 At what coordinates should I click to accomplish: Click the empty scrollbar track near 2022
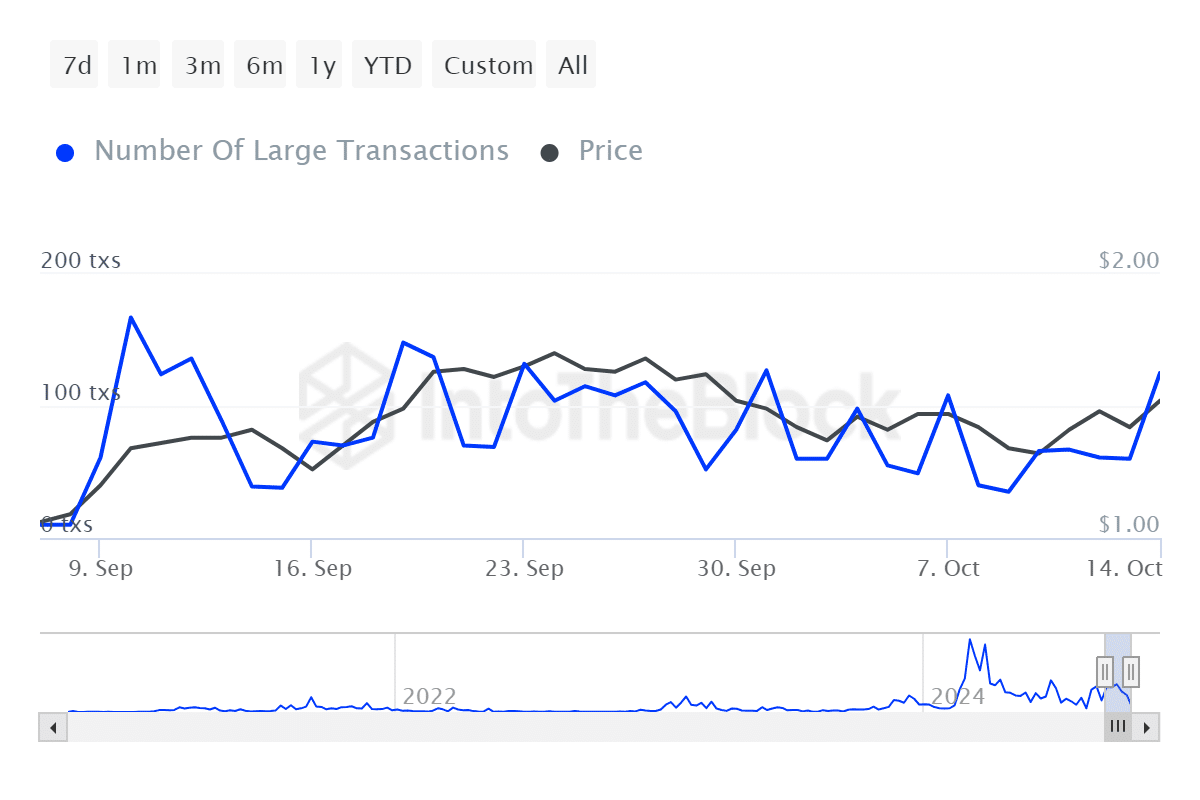click(430, 727)
